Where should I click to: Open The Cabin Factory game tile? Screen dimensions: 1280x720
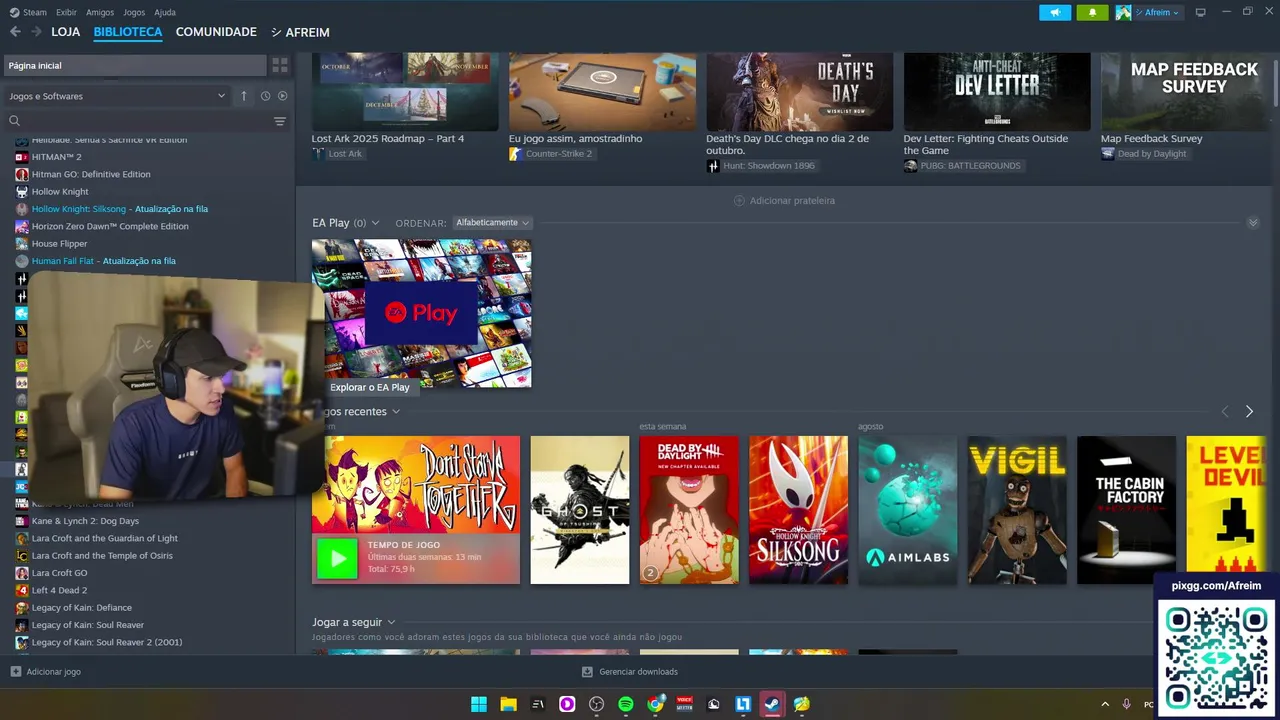(x=1126, y=510)
